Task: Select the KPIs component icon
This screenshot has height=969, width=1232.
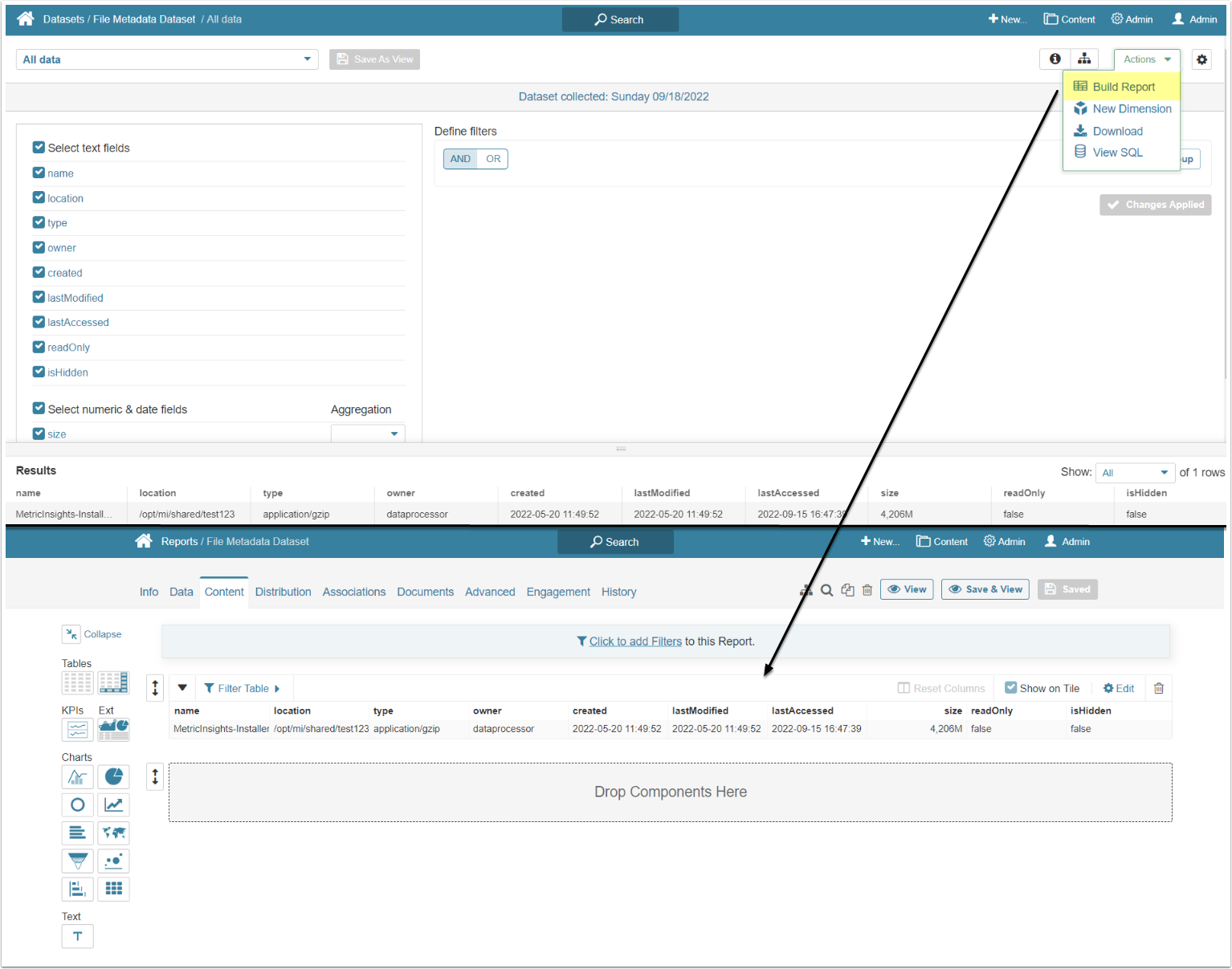Action: click(78, 730)
